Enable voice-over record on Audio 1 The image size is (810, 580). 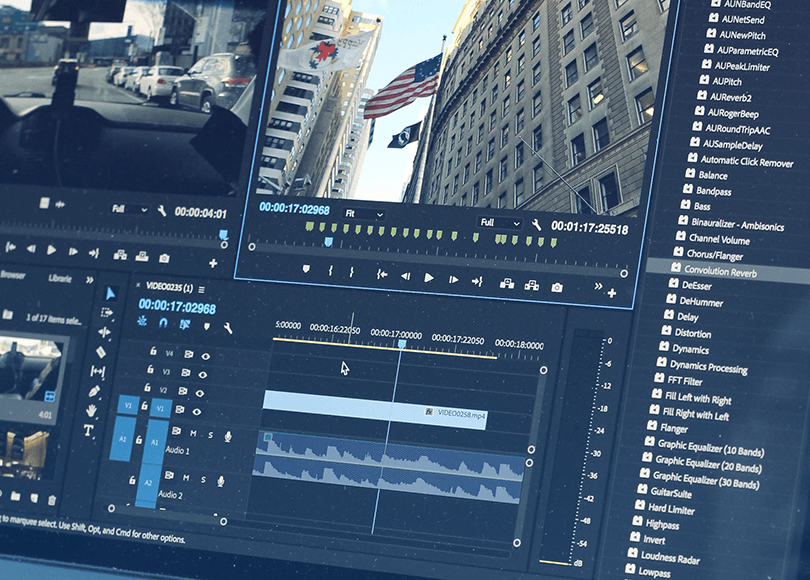[x=228, y=437]
